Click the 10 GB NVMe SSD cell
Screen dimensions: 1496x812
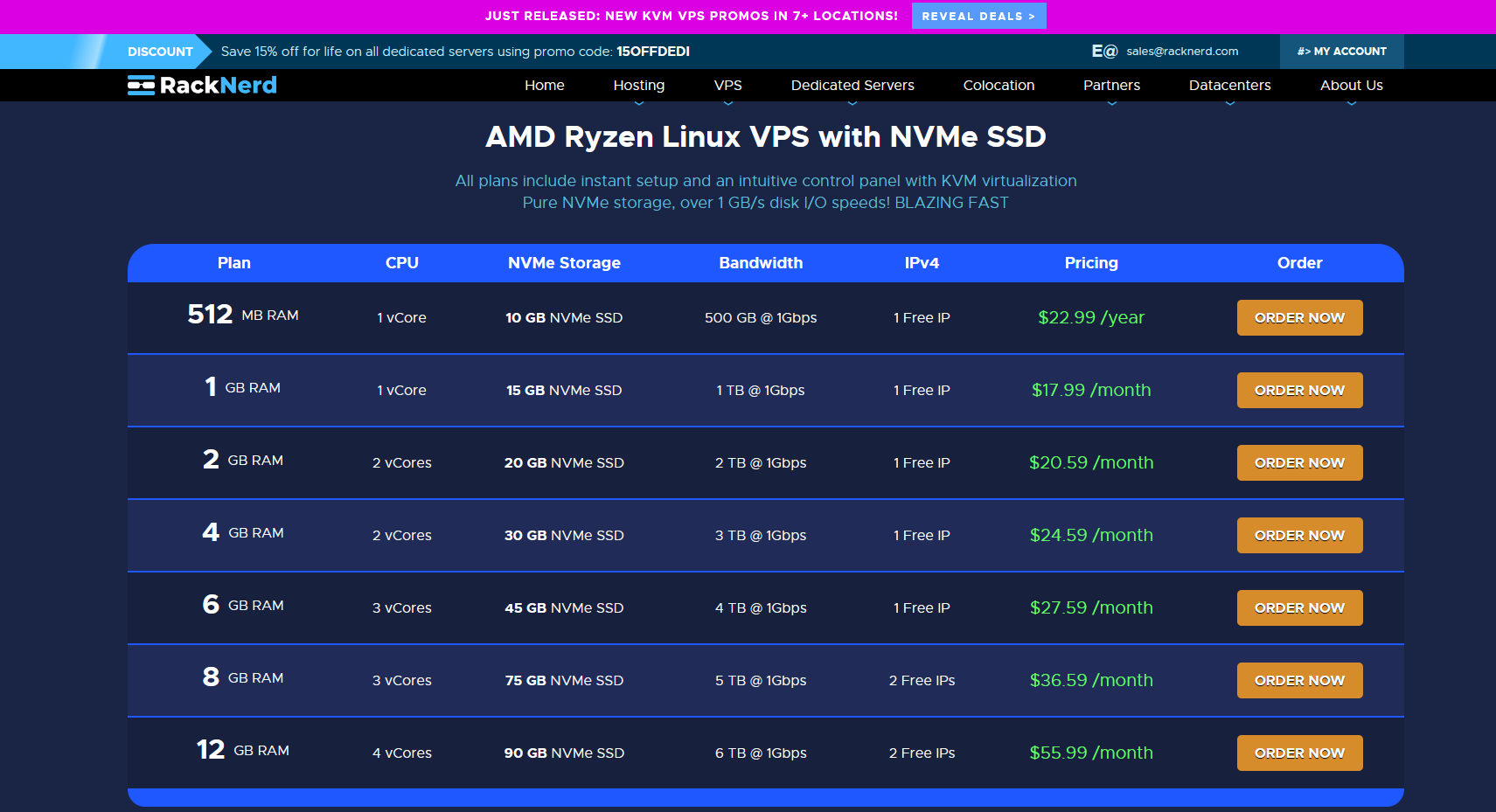point(564,318)
